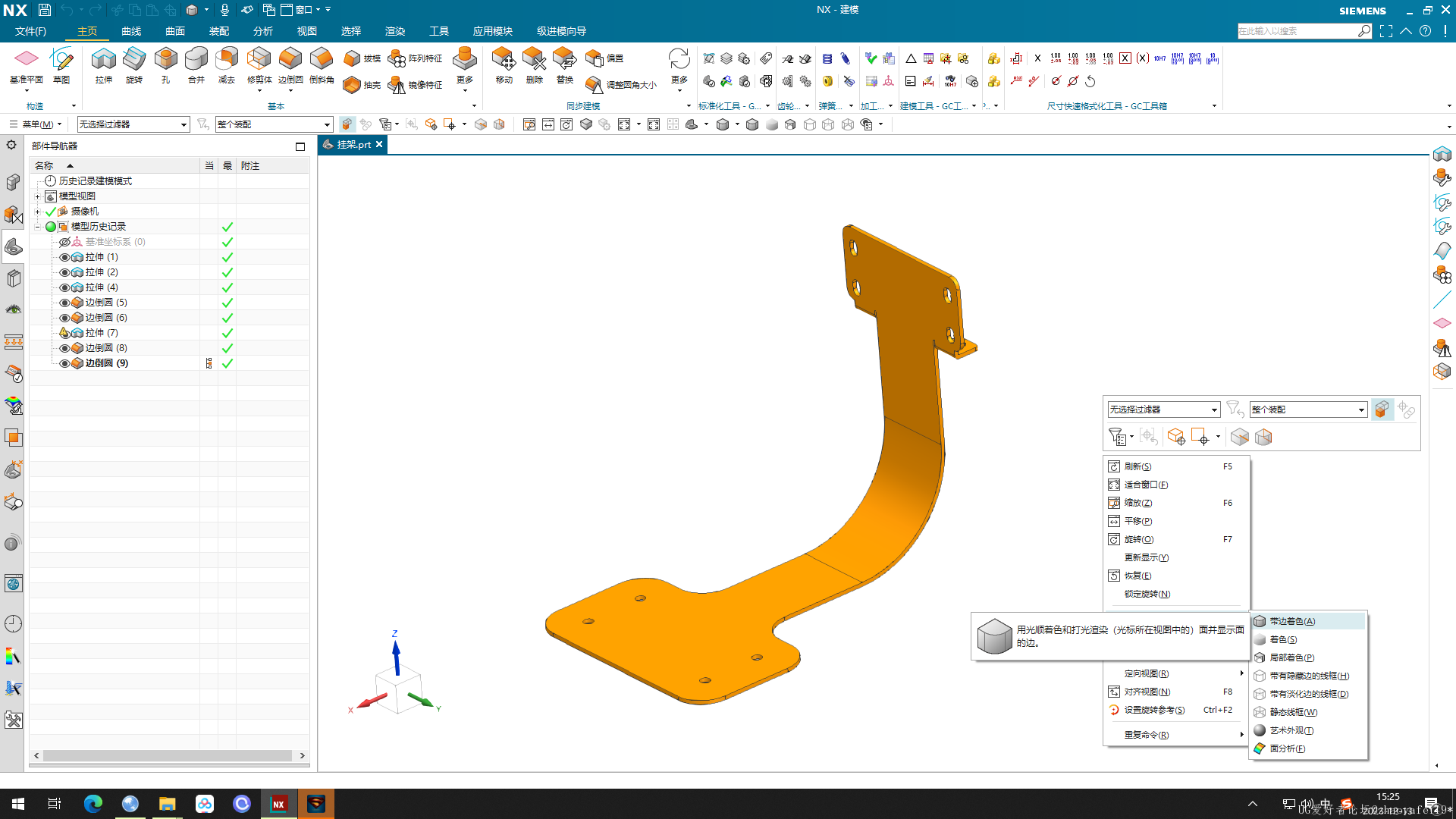Open the 文件(F) menu

30,31
